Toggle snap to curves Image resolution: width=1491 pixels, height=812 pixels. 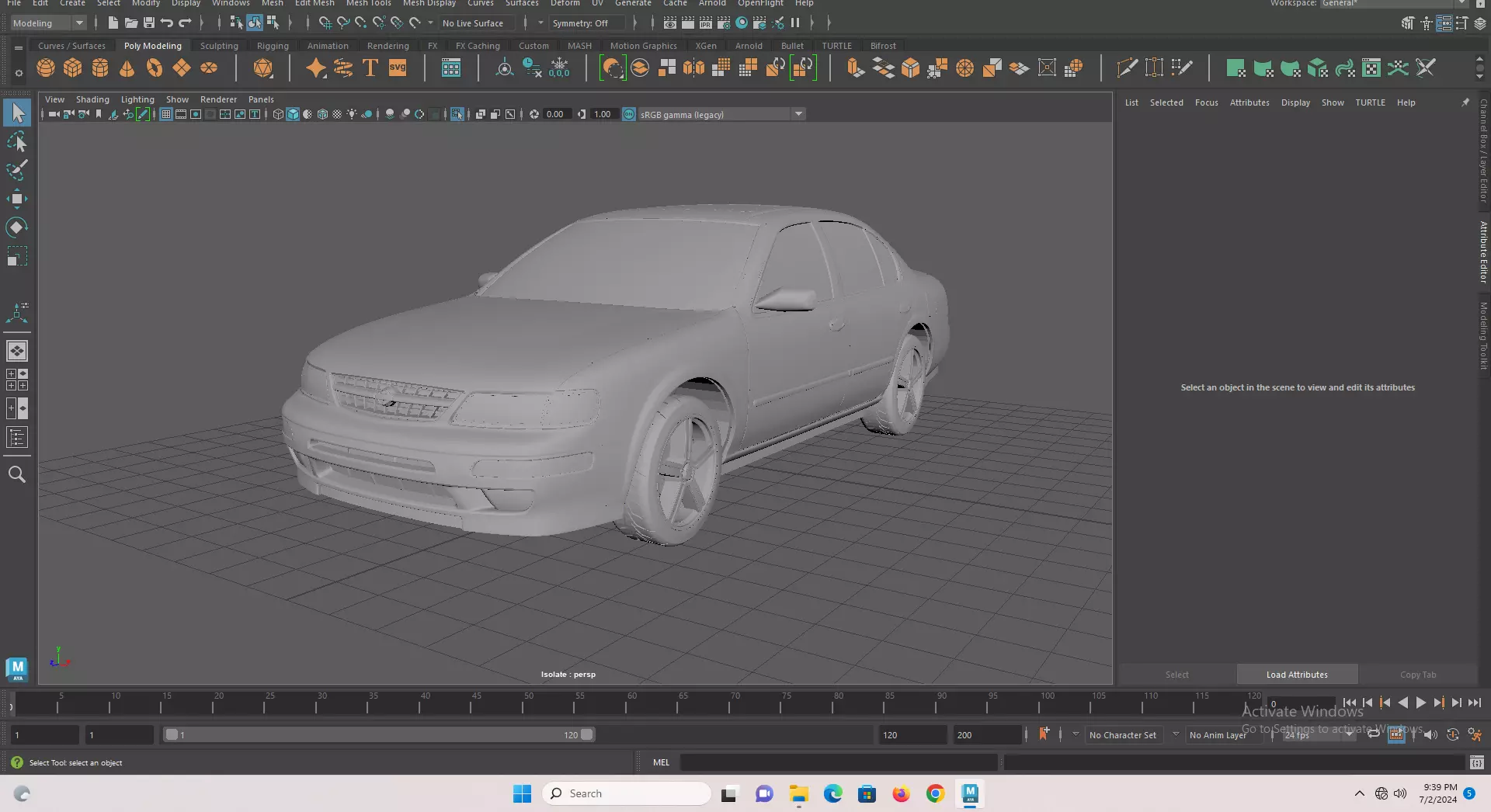click(343, 23)
